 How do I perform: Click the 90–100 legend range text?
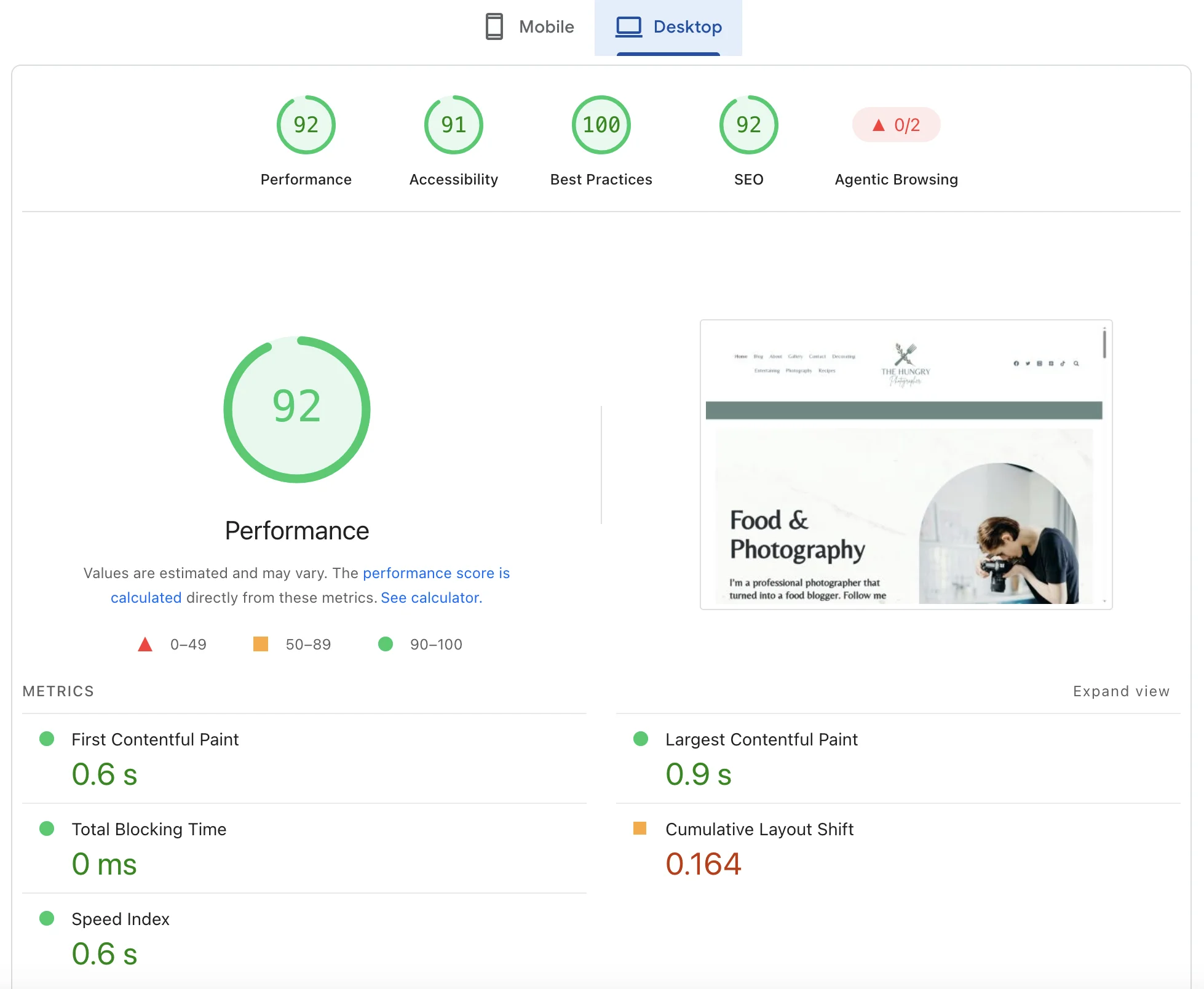coord(436,645)
